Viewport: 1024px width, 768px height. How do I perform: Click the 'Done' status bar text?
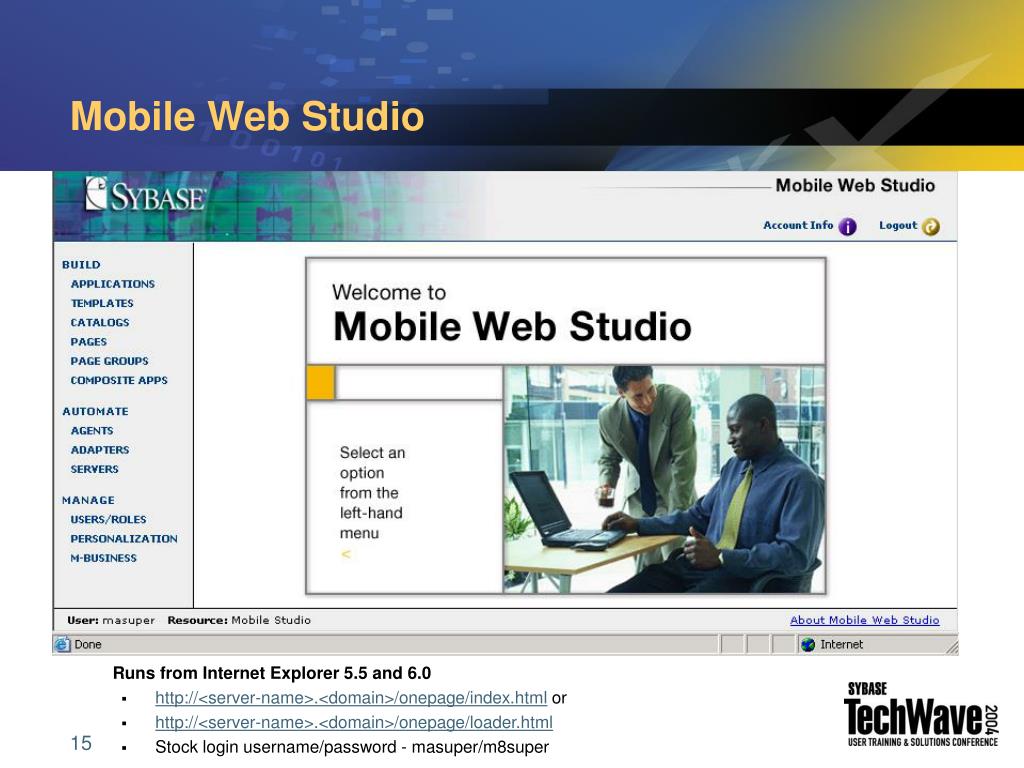[88, 645]
